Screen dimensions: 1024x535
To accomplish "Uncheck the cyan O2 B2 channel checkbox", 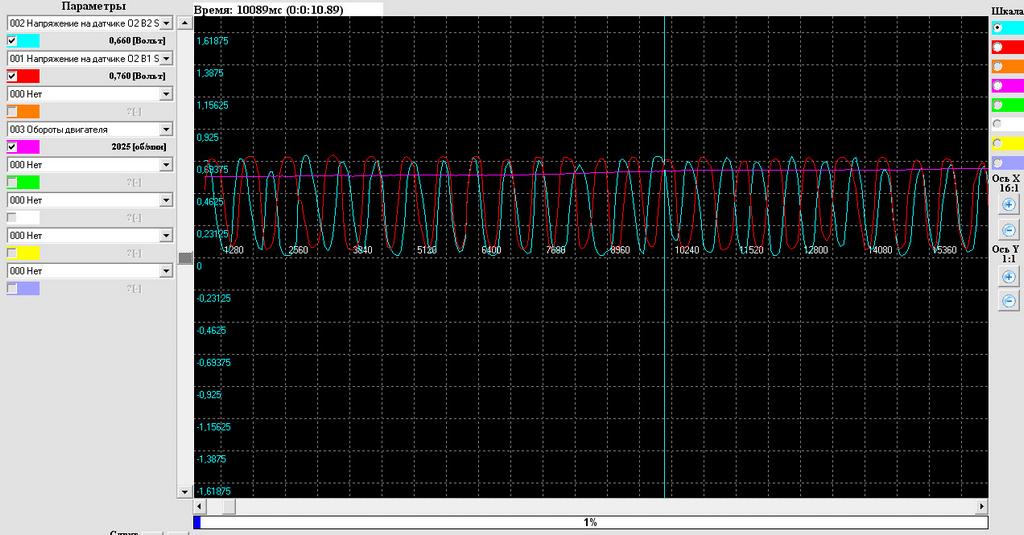I will point(12,40).
